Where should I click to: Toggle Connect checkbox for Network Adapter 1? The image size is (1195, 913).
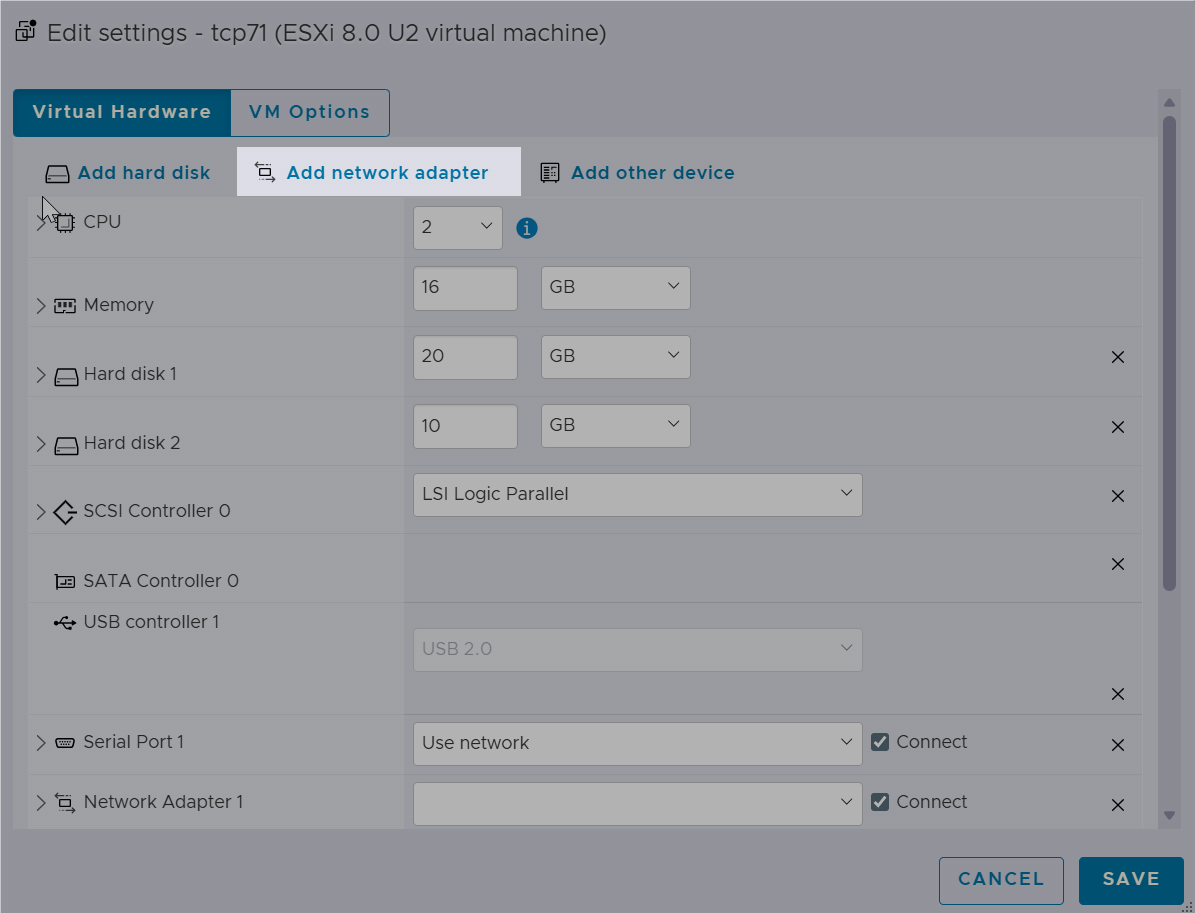pyautogui.click(x=879, y=802)
